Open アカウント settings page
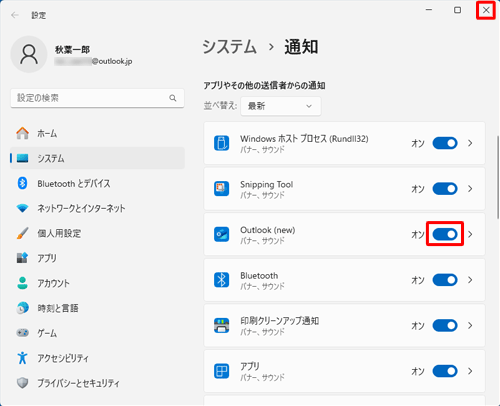Screen dimensions: 500x406 [x=97, y=283]
